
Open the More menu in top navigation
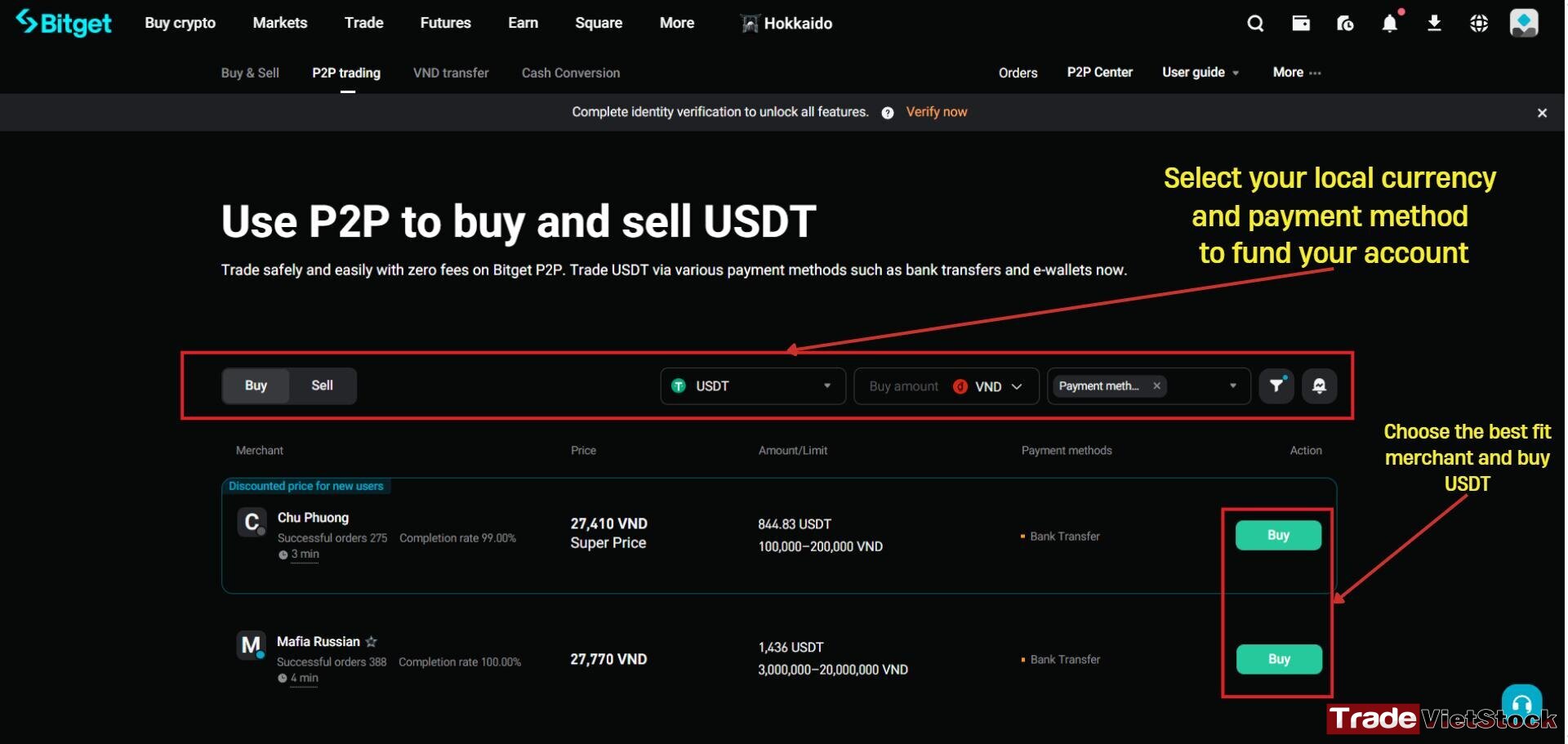tap(677, 23)
